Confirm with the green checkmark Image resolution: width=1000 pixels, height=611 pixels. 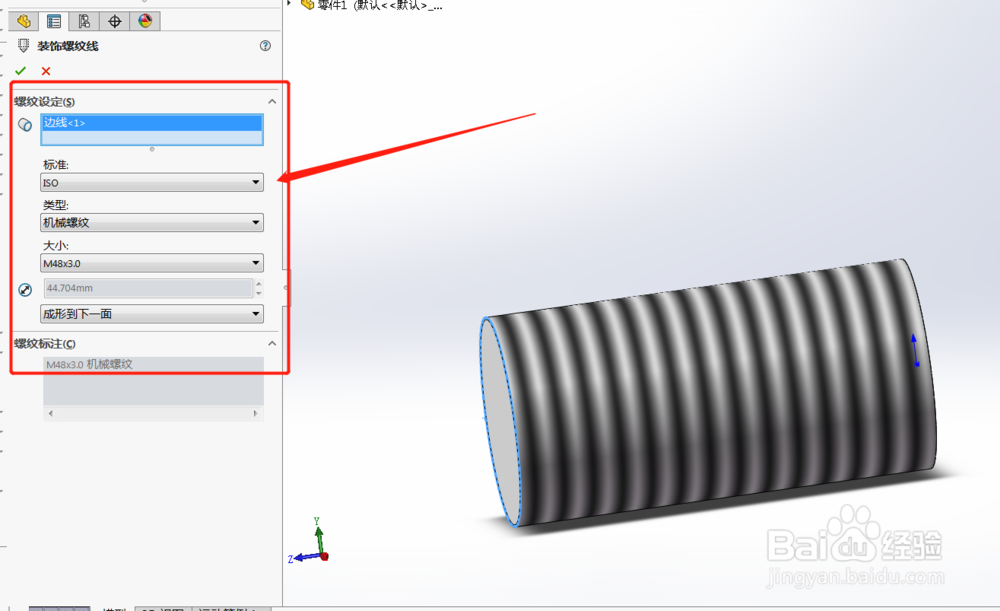click(x=20, y=71)
